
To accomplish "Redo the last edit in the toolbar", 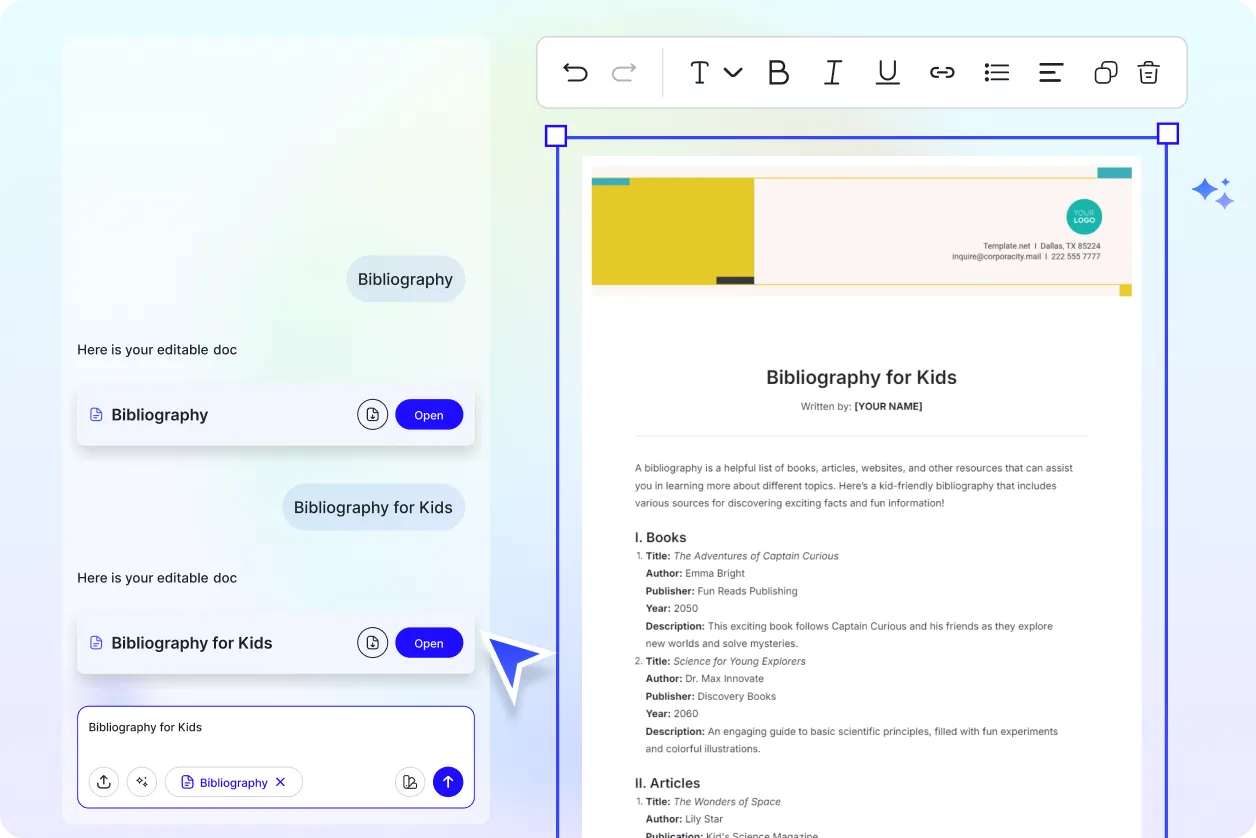I will pos(624,72).
